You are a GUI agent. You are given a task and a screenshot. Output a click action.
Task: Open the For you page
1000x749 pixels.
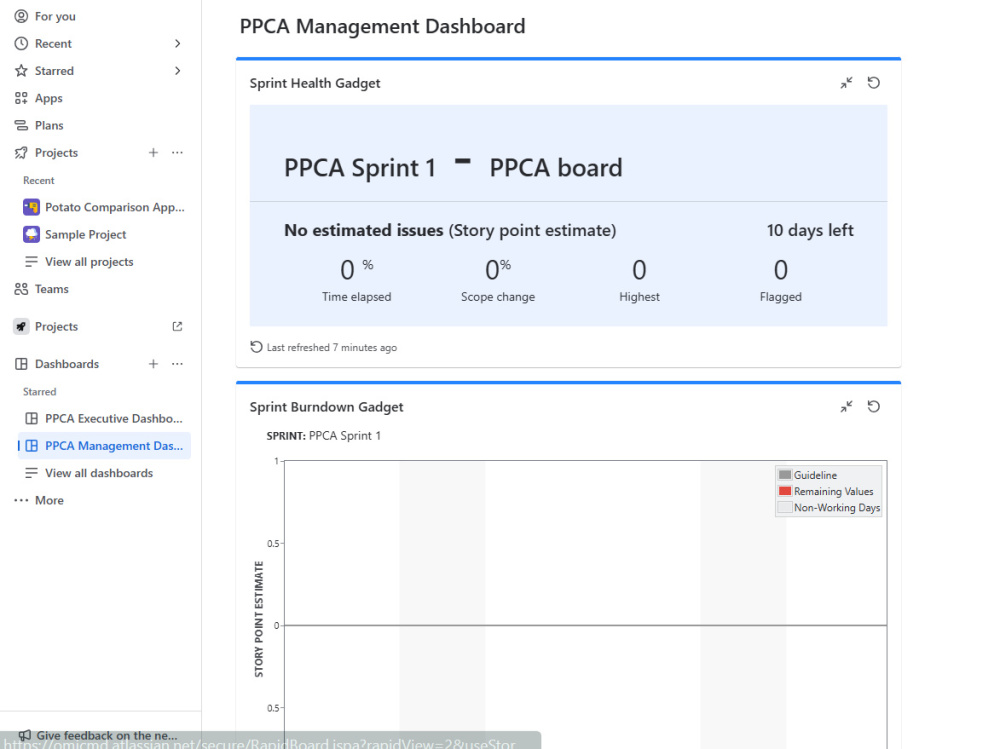tap(45, 16)
